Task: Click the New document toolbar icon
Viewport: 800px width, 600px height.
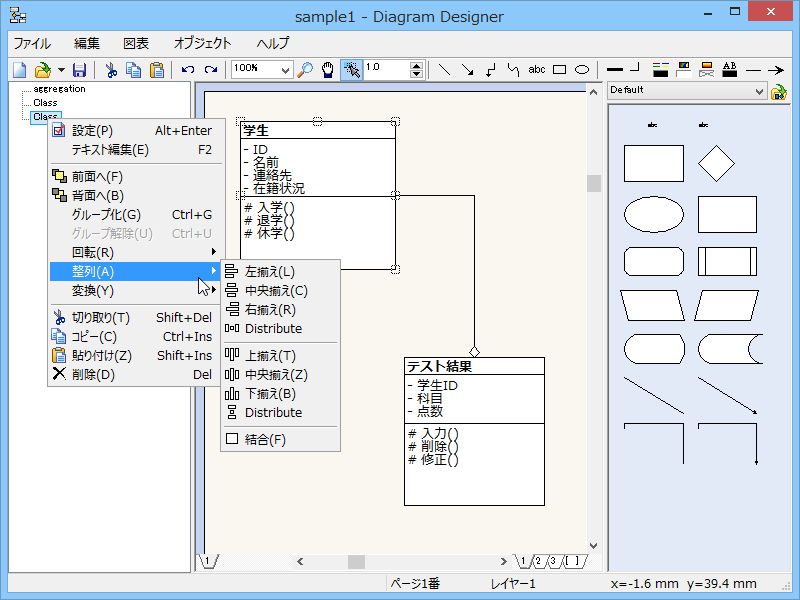Action: click(19, 70)
